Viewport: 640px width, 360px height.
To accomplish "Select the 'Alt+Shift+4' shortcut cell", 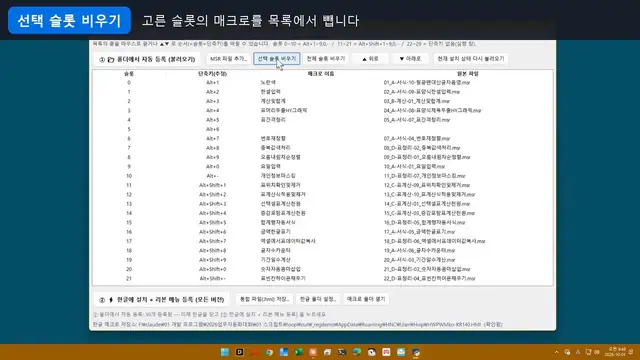I will pyautogui.click(x=212, y=213).
